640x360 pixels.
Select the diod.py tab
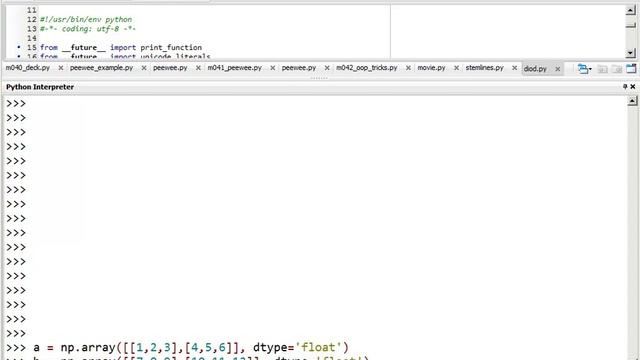(x=535, y=69)
